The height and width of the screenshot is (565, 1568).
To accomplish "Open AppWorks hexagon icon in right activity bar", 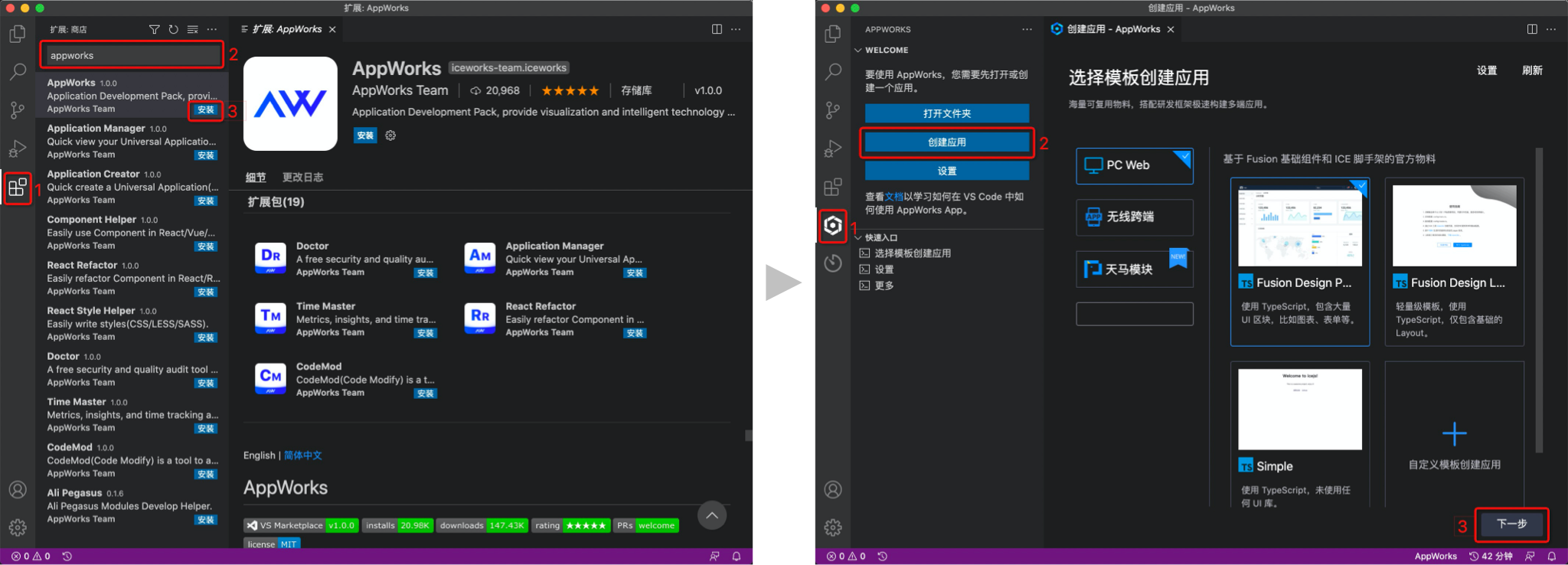I will tap(833, 226).
